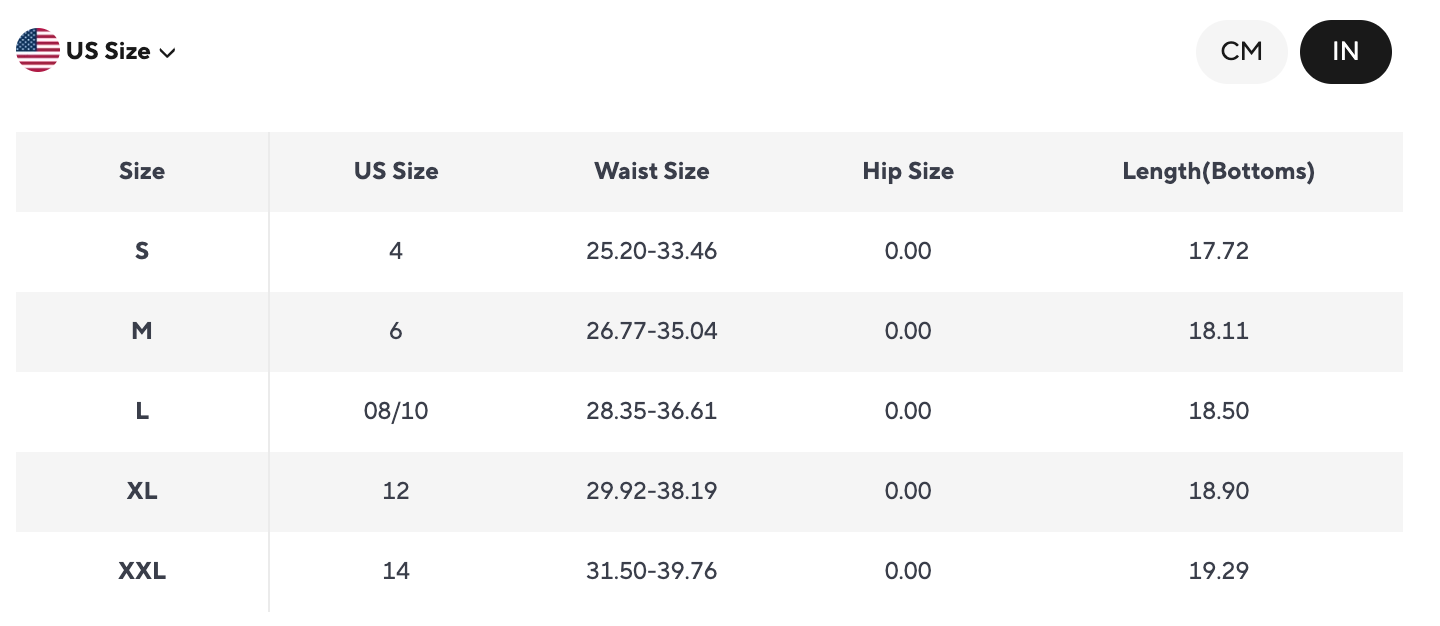Screen dimensions: 1440x626
Task: Click the Size column header
Action: (x=142, y=171)
